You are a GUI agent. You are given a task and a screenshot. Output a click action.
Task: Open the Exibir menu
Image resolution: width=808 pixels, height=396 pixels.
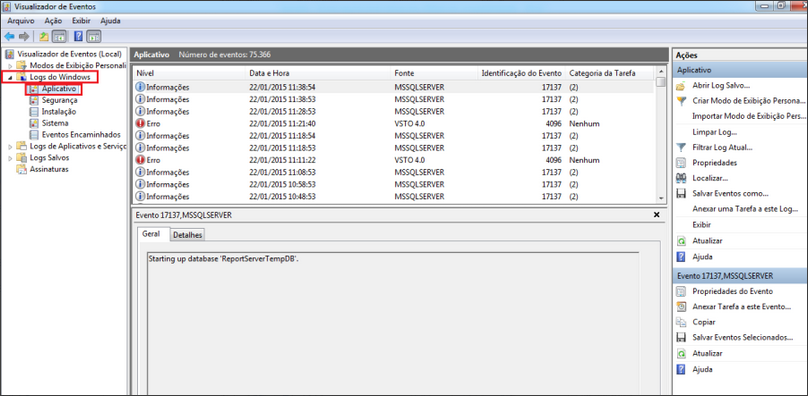(x=81, y=21)
